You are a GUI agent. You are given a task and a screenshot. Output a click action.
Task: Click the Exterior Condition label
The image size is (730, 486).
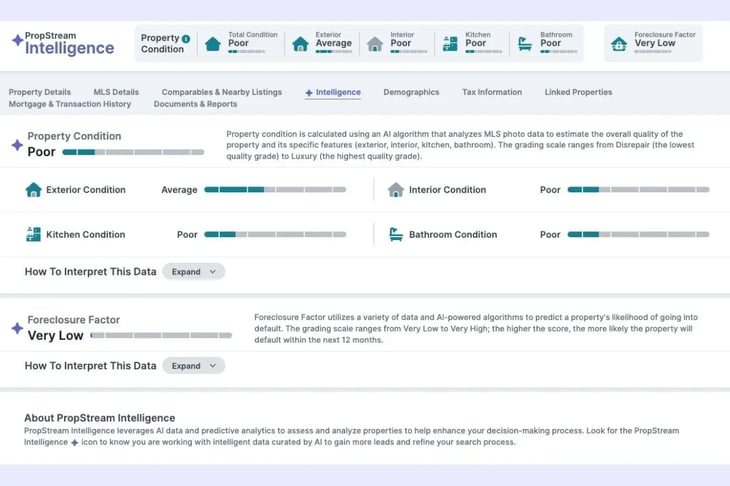[x=86, y=190]
